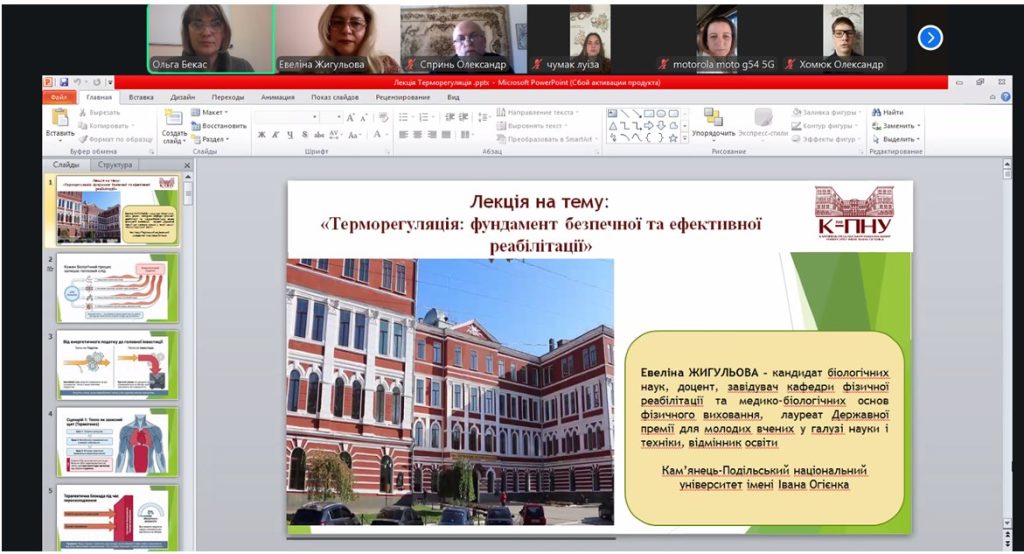Click the Restore (Восстановить) slide button
1024x554 pixels.
tap(218, 126)
